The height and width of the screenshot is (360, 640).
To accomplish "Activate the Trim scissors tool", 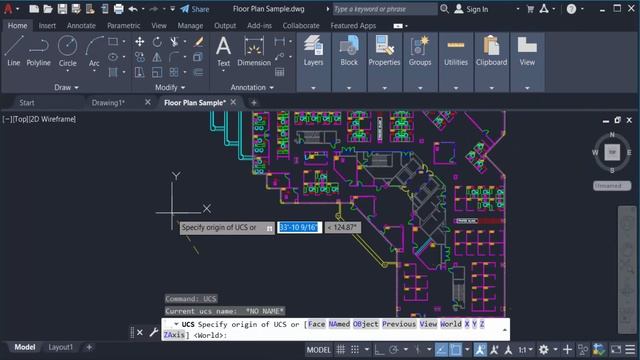I will coord(174,42).
